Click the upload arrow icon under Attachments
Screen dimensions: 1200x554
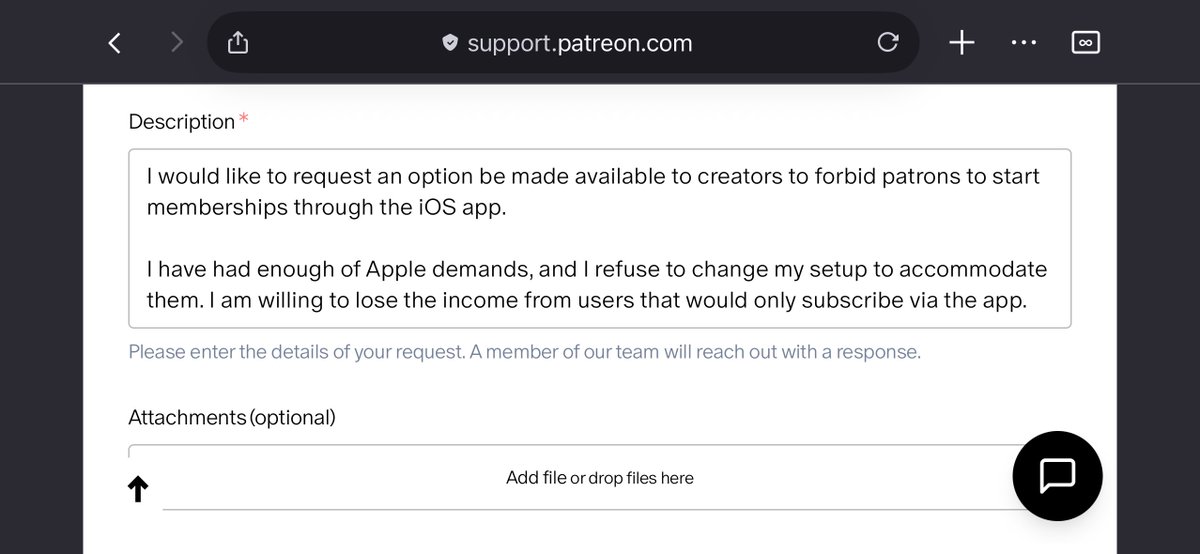pyautogui.click(x=138, y=489)
